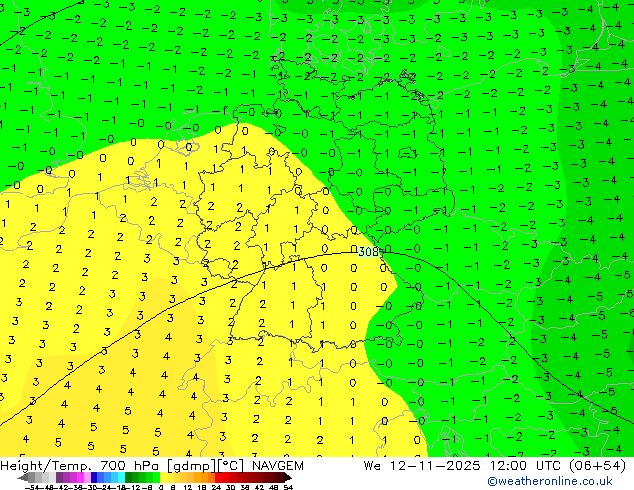Click the 54 value on legend scale

tap(288, 488)
